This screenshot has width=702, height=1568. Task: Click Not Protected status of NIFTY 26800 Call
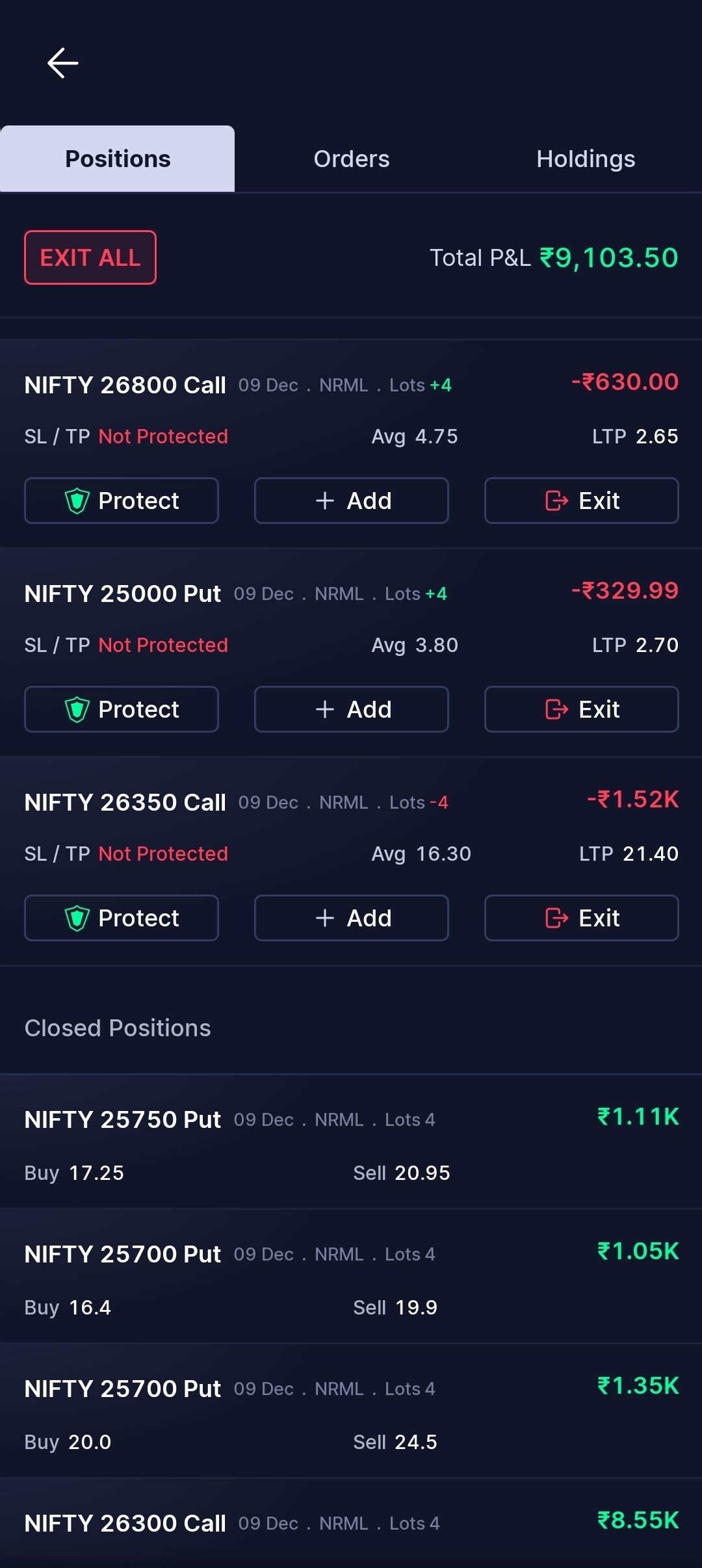click(x=163, y=436)
